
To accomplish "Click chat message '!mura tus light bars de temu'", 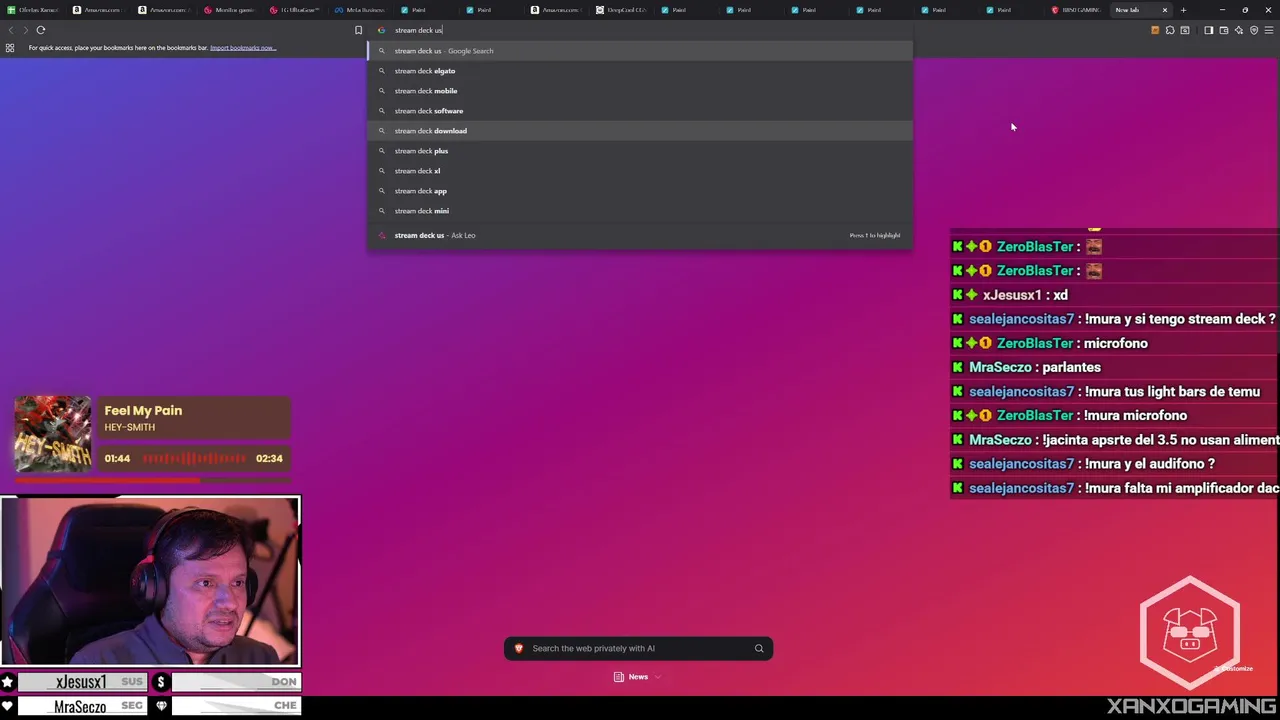I will tap(1107, 392).
